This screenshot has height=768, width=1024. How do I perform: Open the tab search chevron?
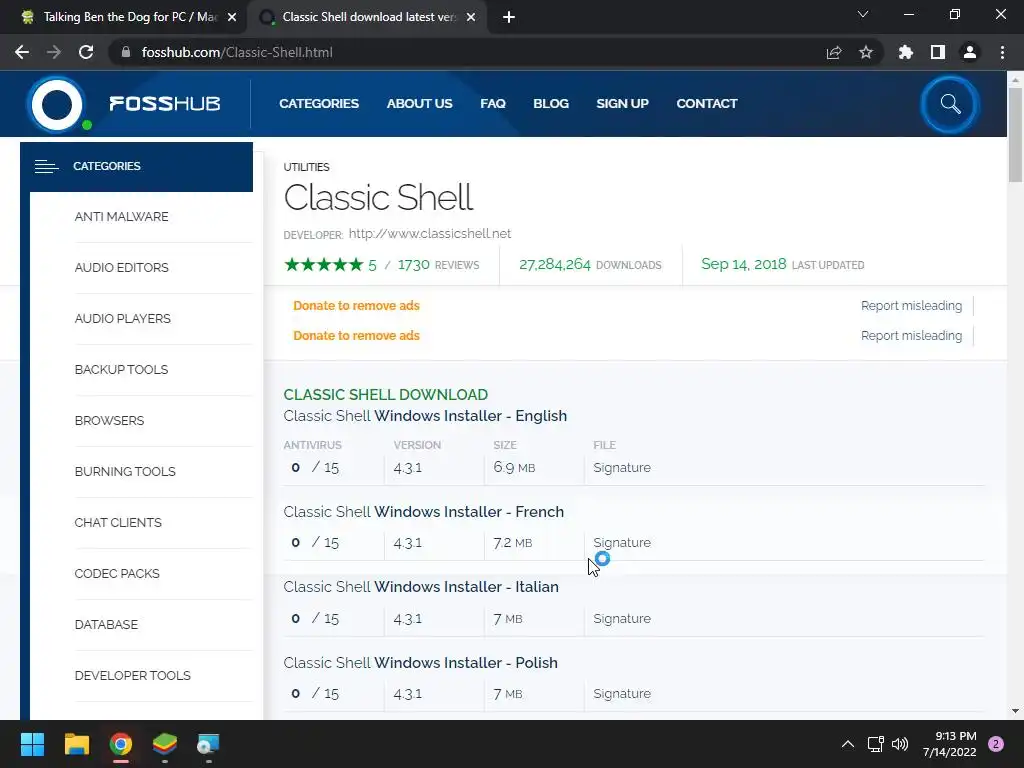[863, 14]
